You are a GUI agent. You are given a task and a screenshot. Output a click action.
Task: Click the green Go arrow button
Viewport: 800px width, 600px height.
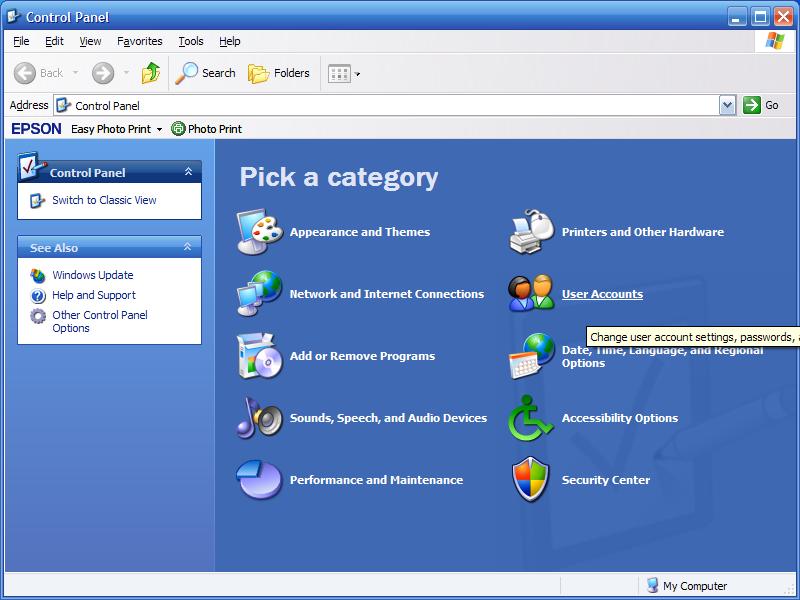(752, 105)
